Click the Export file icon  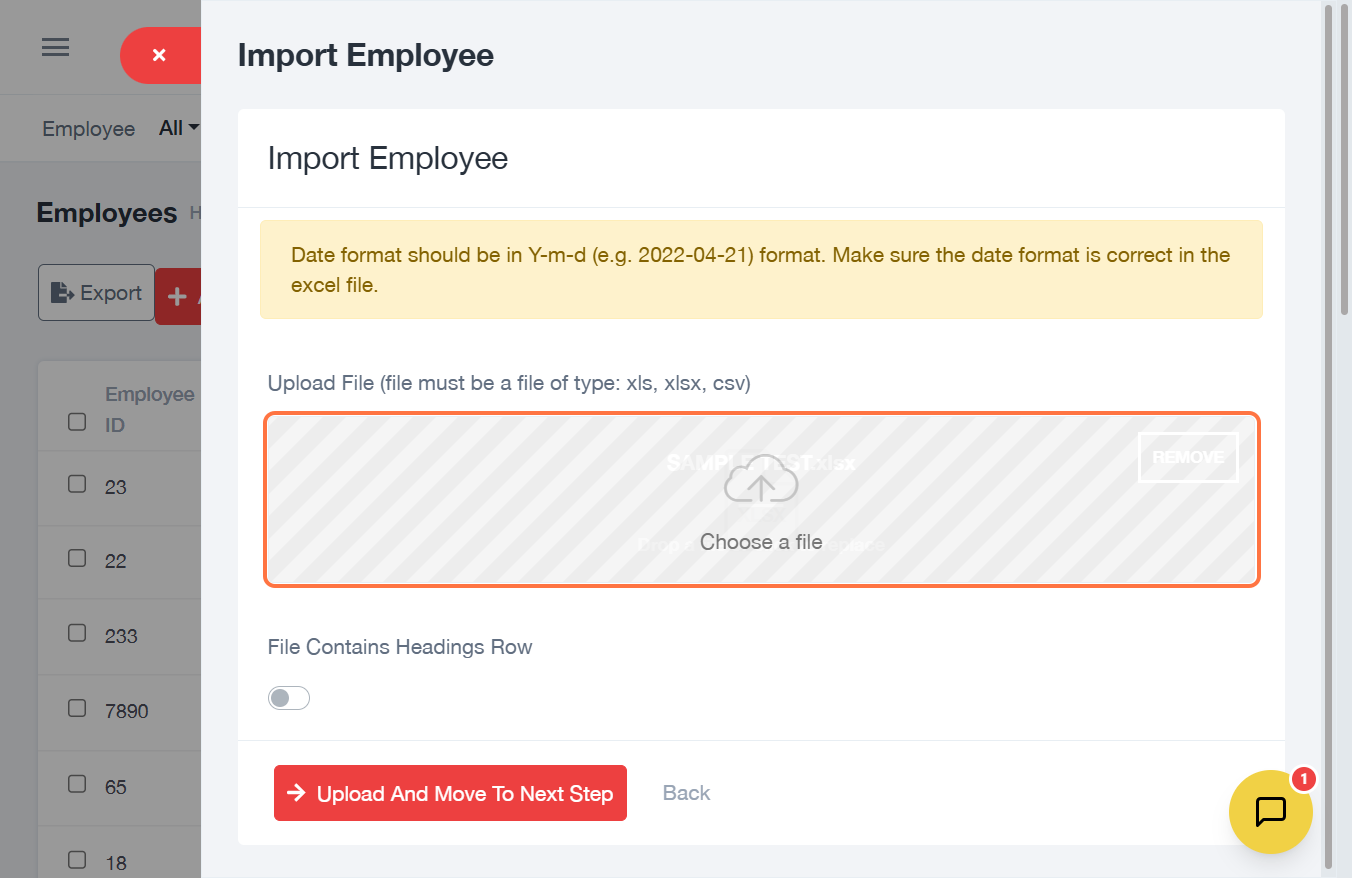[63, 293]
